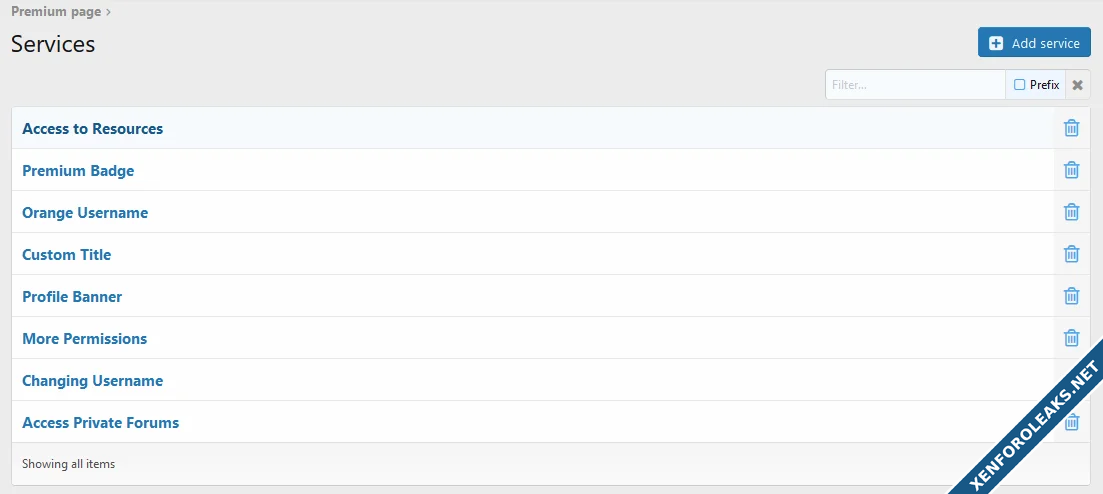The width and height of the screenshot is (1103, 494).
Task: Edit the Custom Title service
Action: (x=67, y=255)
